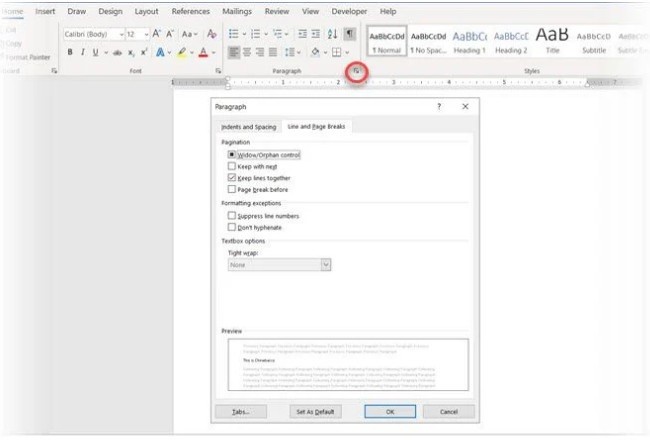Open the multilevel list icon
This screenshot has width=650, height=440.
[x=277, y=34]
